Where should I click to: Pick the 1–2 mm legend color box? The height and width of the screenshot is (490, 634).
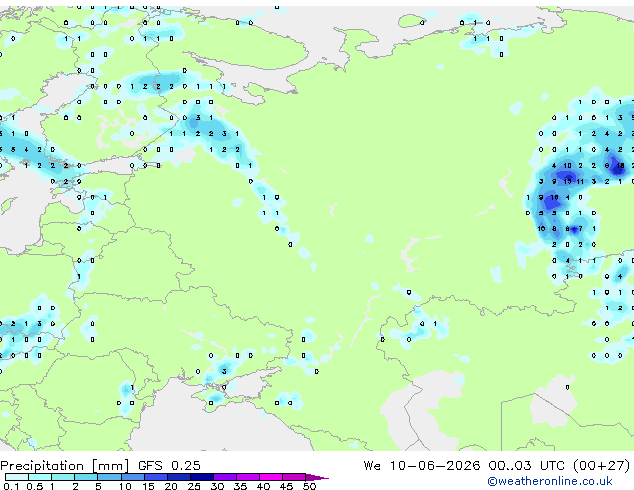(63, 477)
